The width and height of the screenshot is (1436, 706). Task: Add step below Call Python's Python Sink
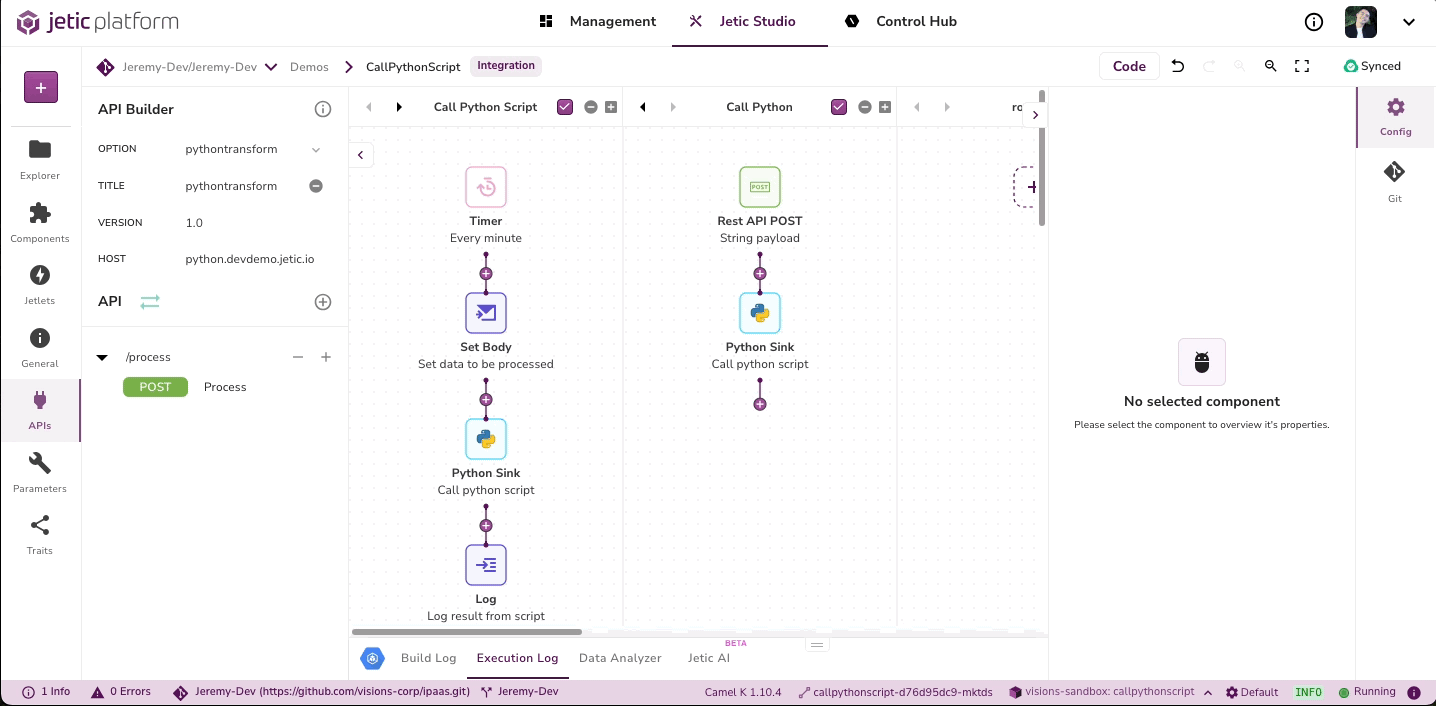pos(760,404)
